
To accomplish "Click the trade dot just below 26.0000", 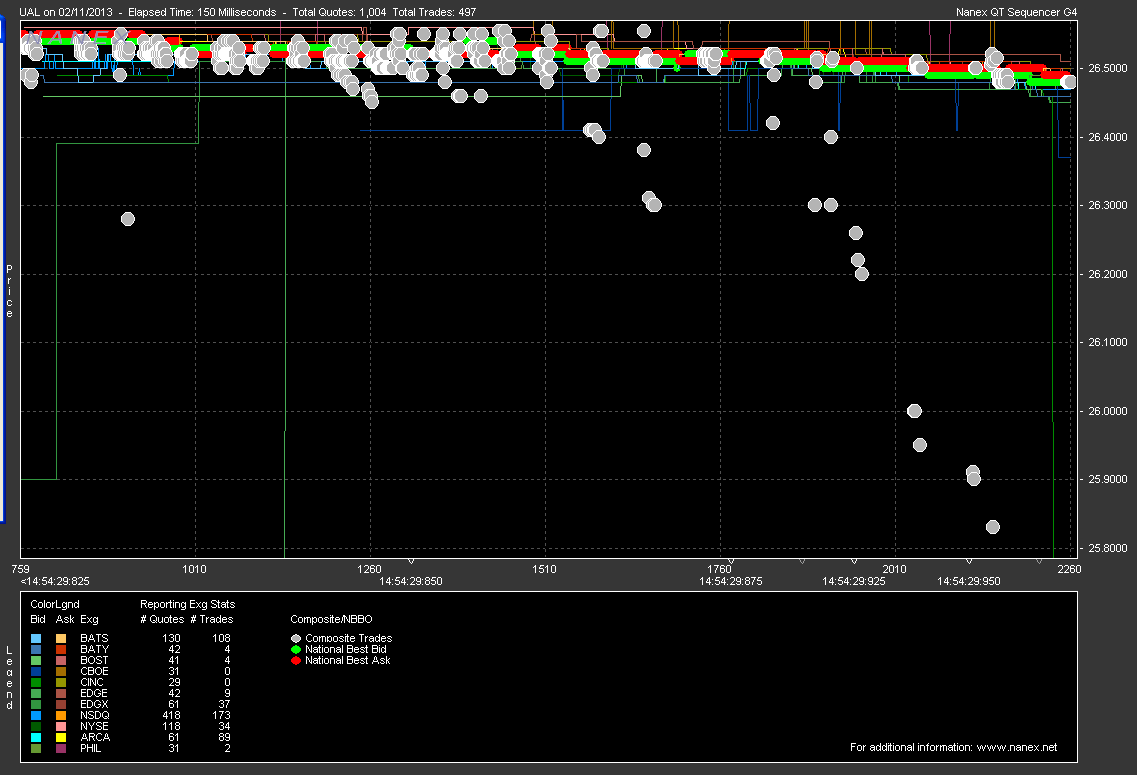I will point(919,445).
